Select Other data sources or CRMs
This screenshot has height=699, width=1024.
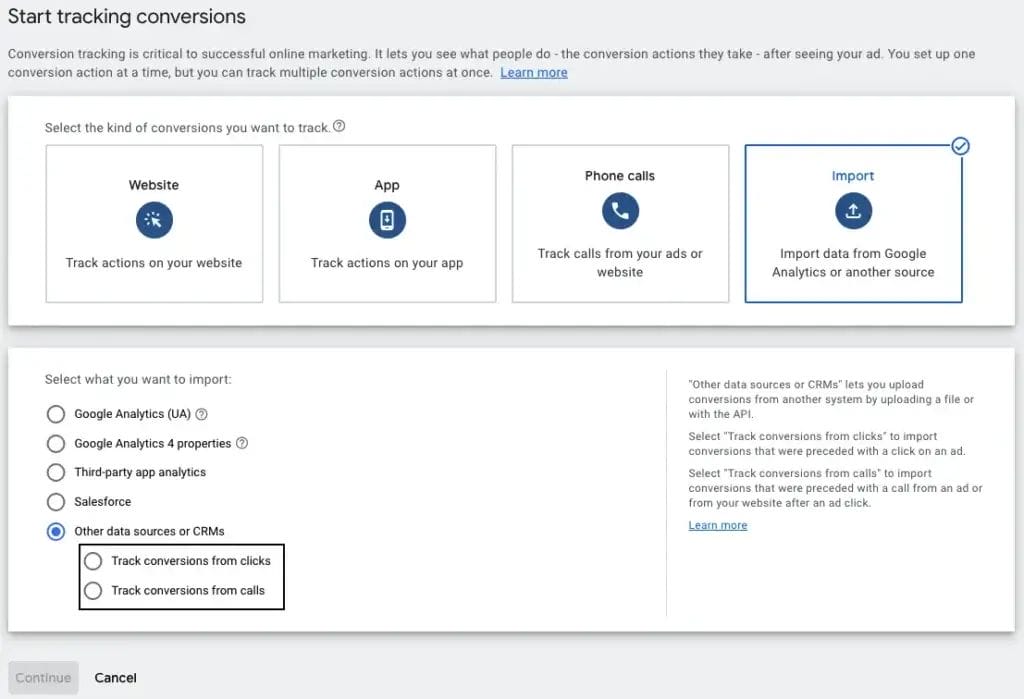[x=56, y=531]
